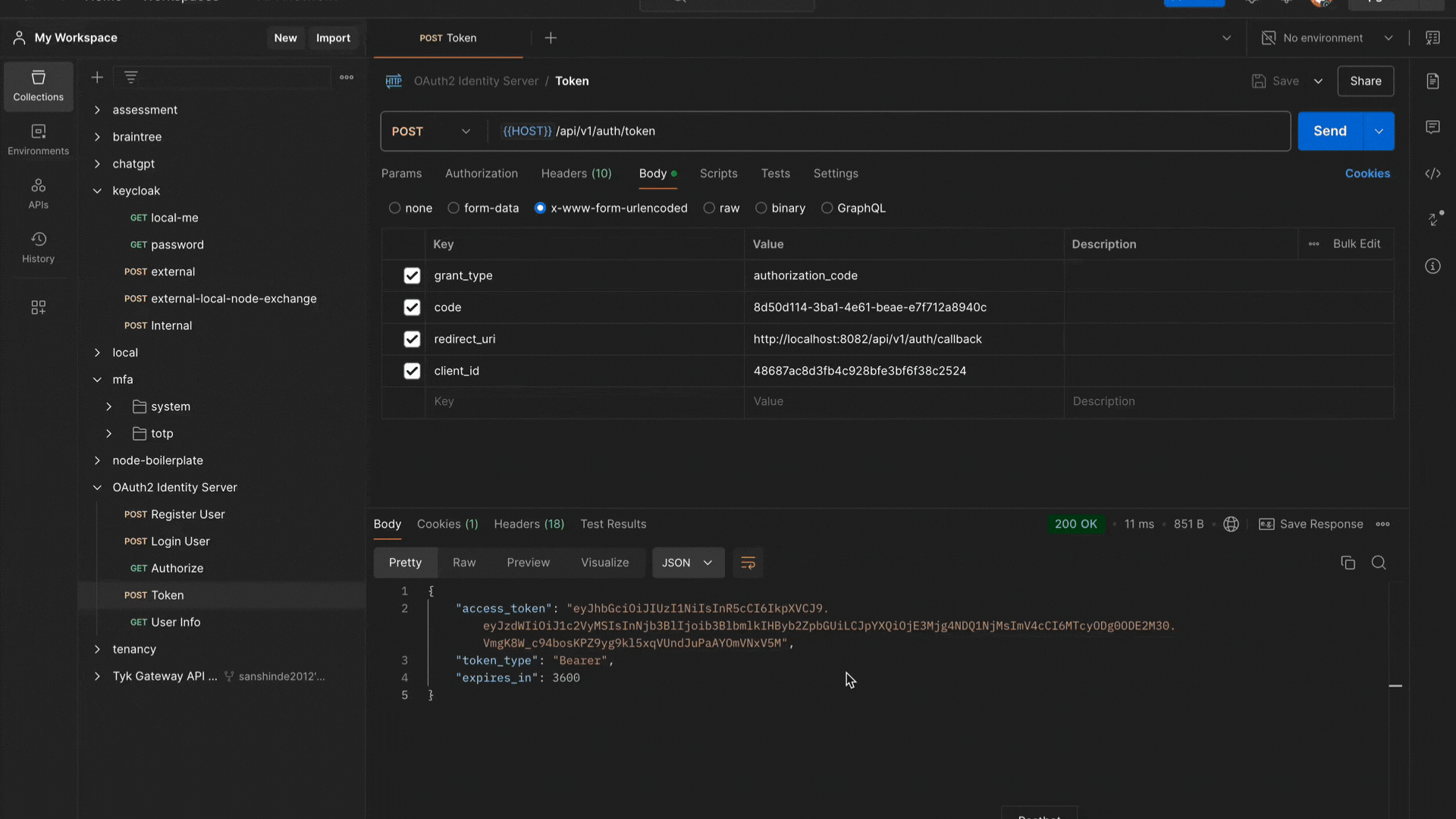Open the No environment dropdown
The width and height of the screenshot is (1456, 819).
[x=1328, y=38]
